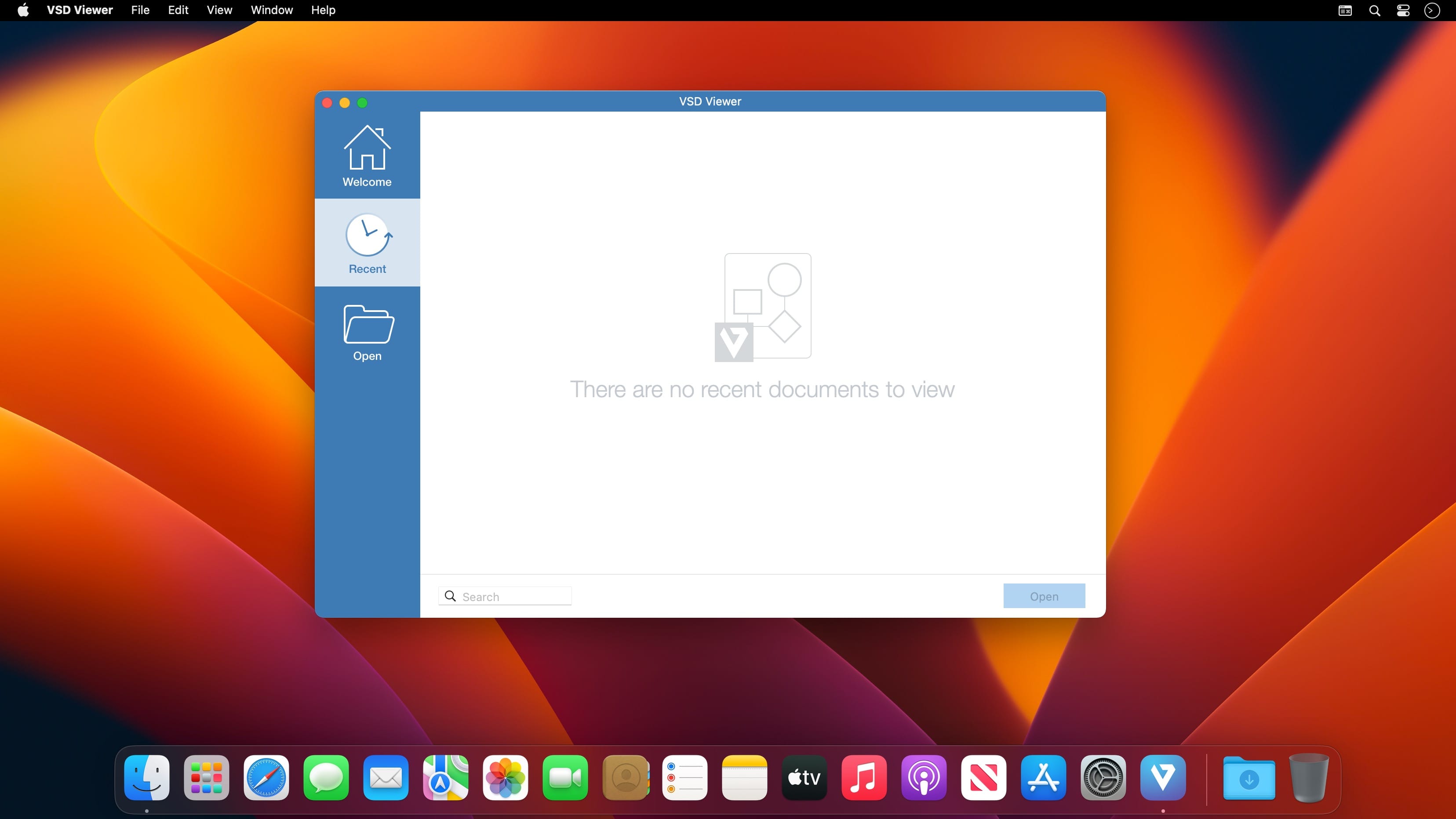Open the View menu
This screenshot has width=1456, height=819.
(219, 10)
